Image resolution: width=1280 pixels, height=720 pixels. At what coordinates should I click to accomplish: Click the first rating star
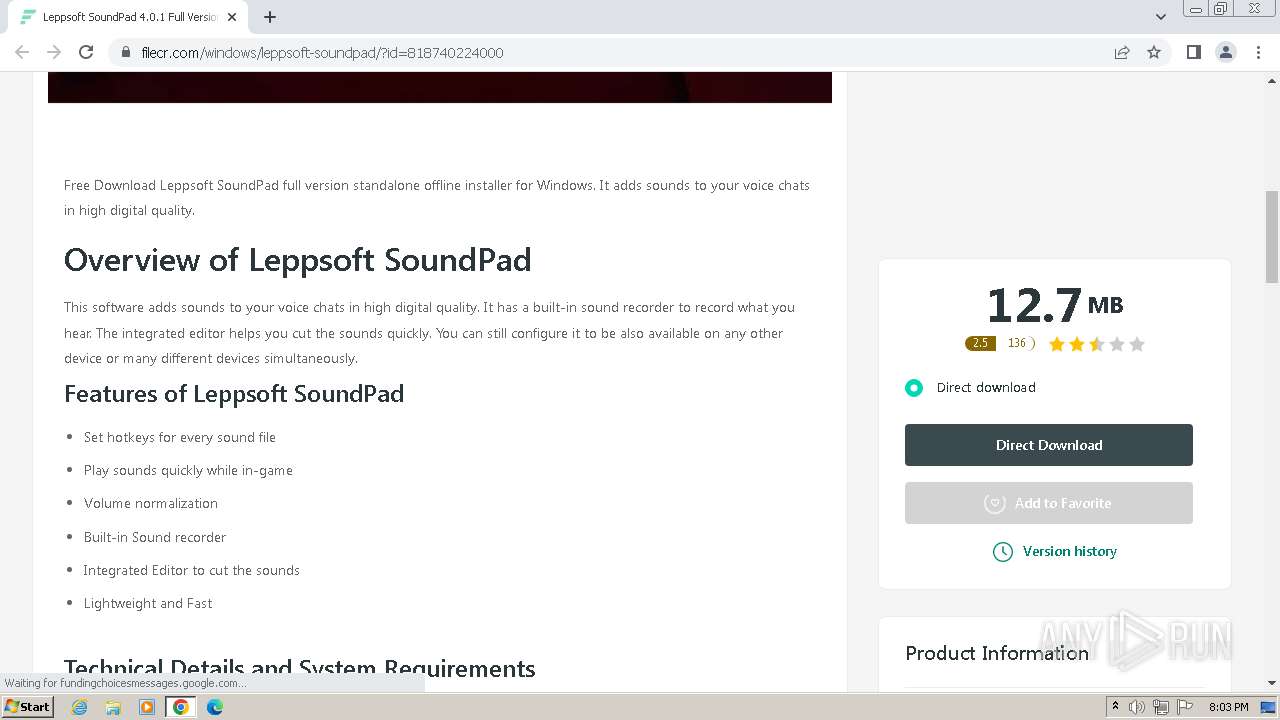point(1057,344)
